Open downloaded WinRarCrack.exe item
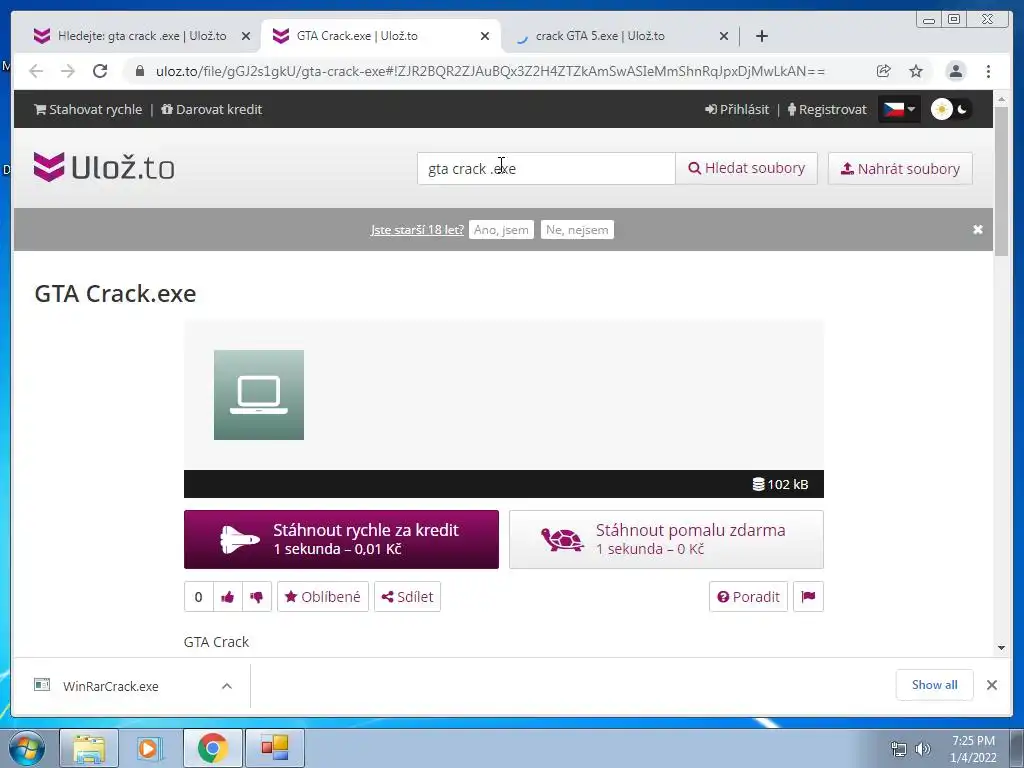The height and width of the screenshot is (768, 1024). pyautogui.click(x=111, y=686)
